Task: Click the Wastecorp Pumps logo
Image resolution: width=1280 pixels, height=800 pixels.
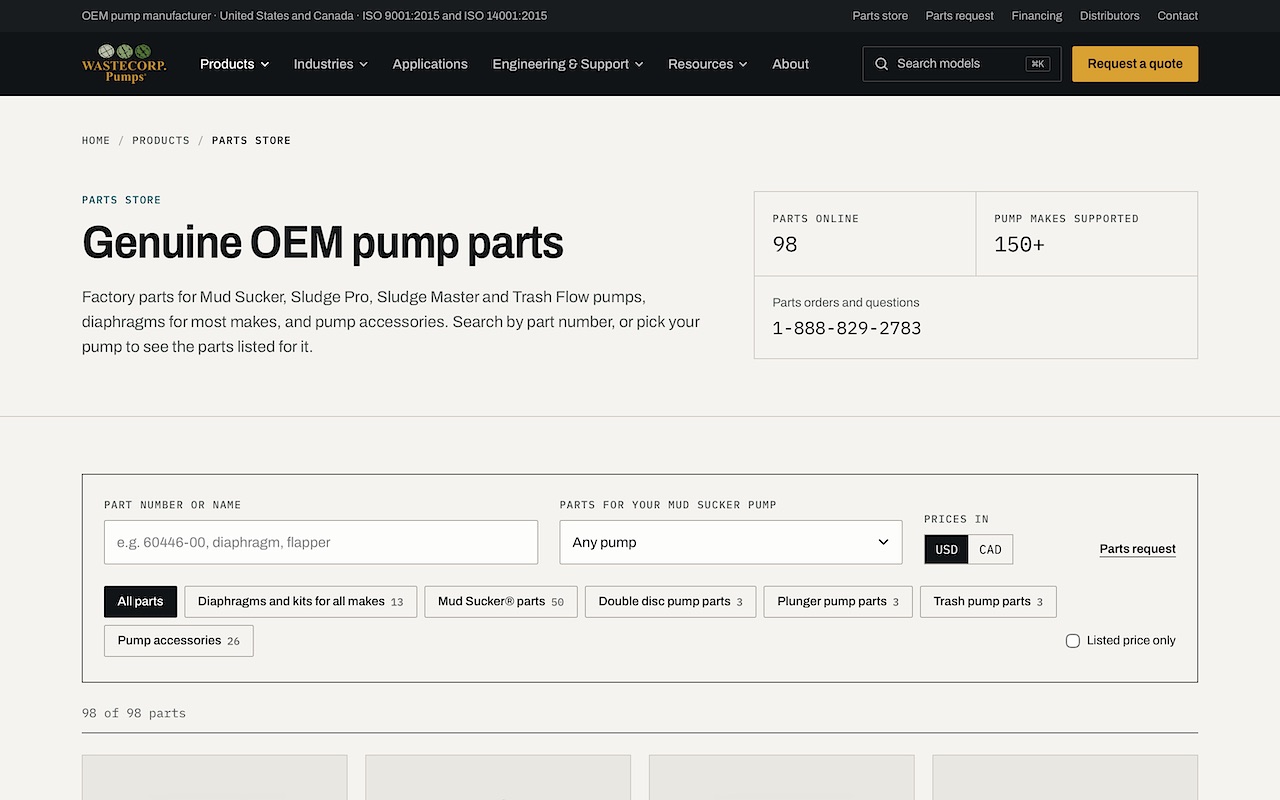Action: [124, 64]
